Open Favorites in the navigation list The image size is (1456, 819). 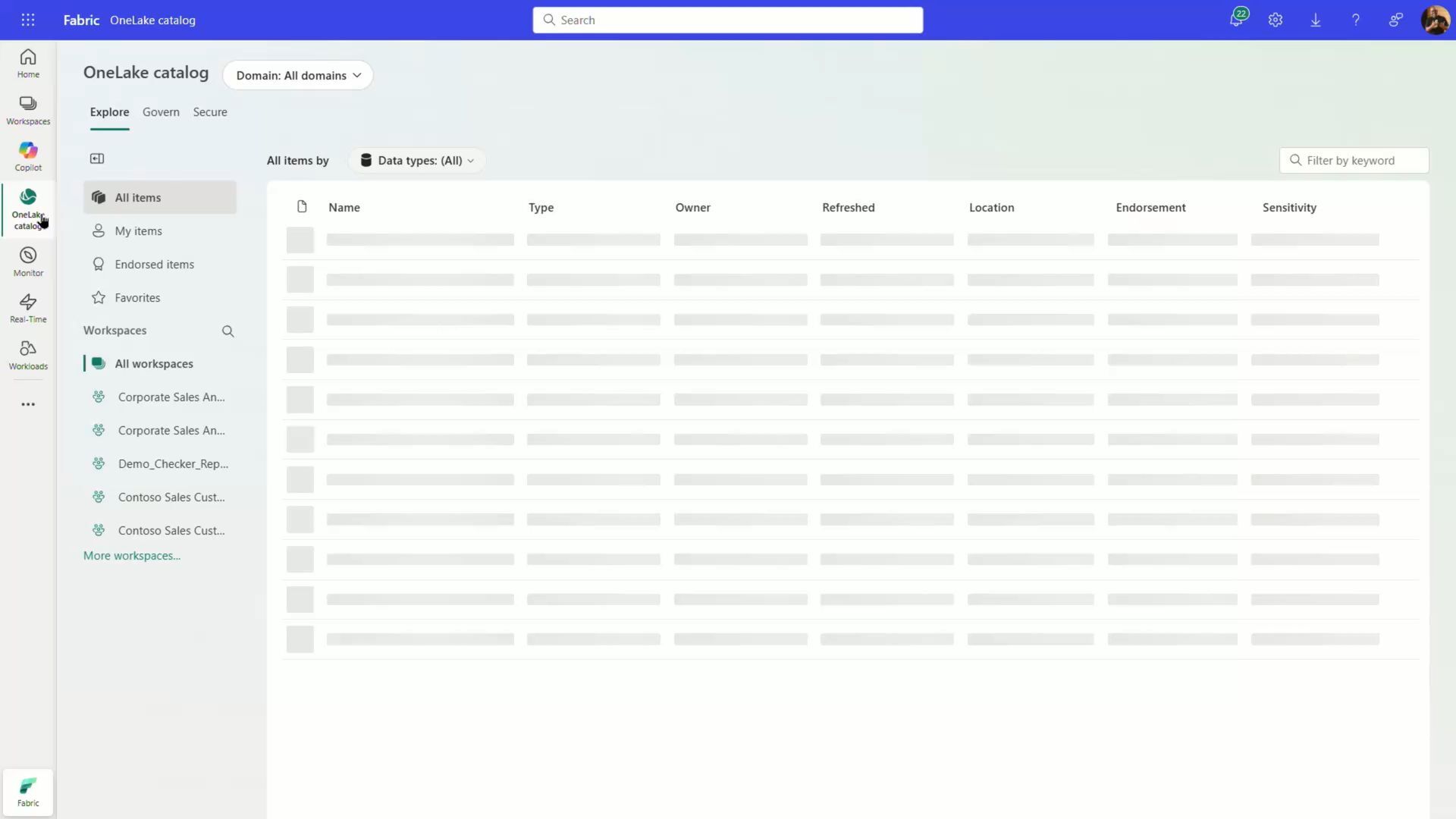(137, 298)
